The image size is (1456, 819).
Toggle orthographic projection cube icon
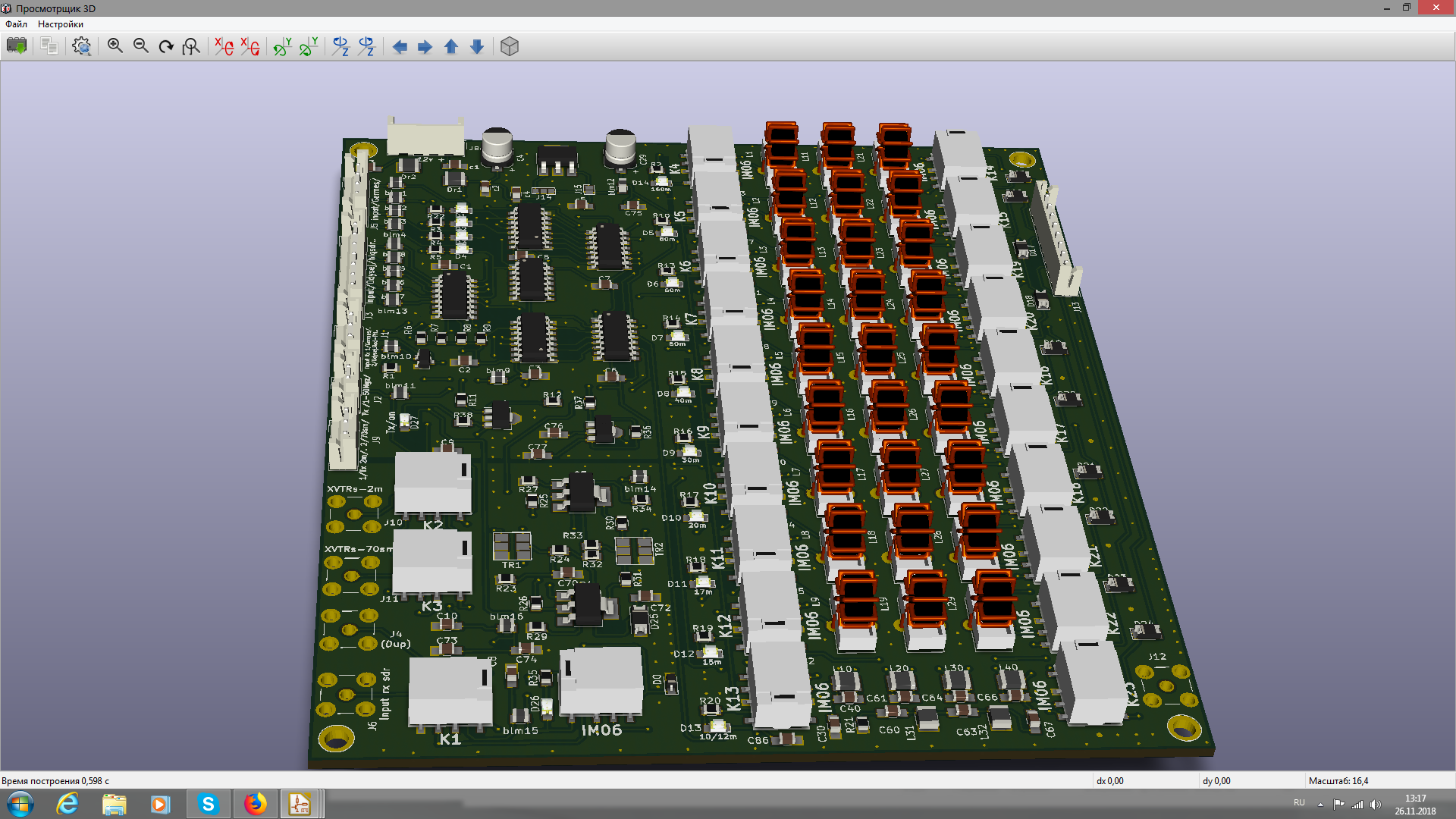[x=510, y=46]
